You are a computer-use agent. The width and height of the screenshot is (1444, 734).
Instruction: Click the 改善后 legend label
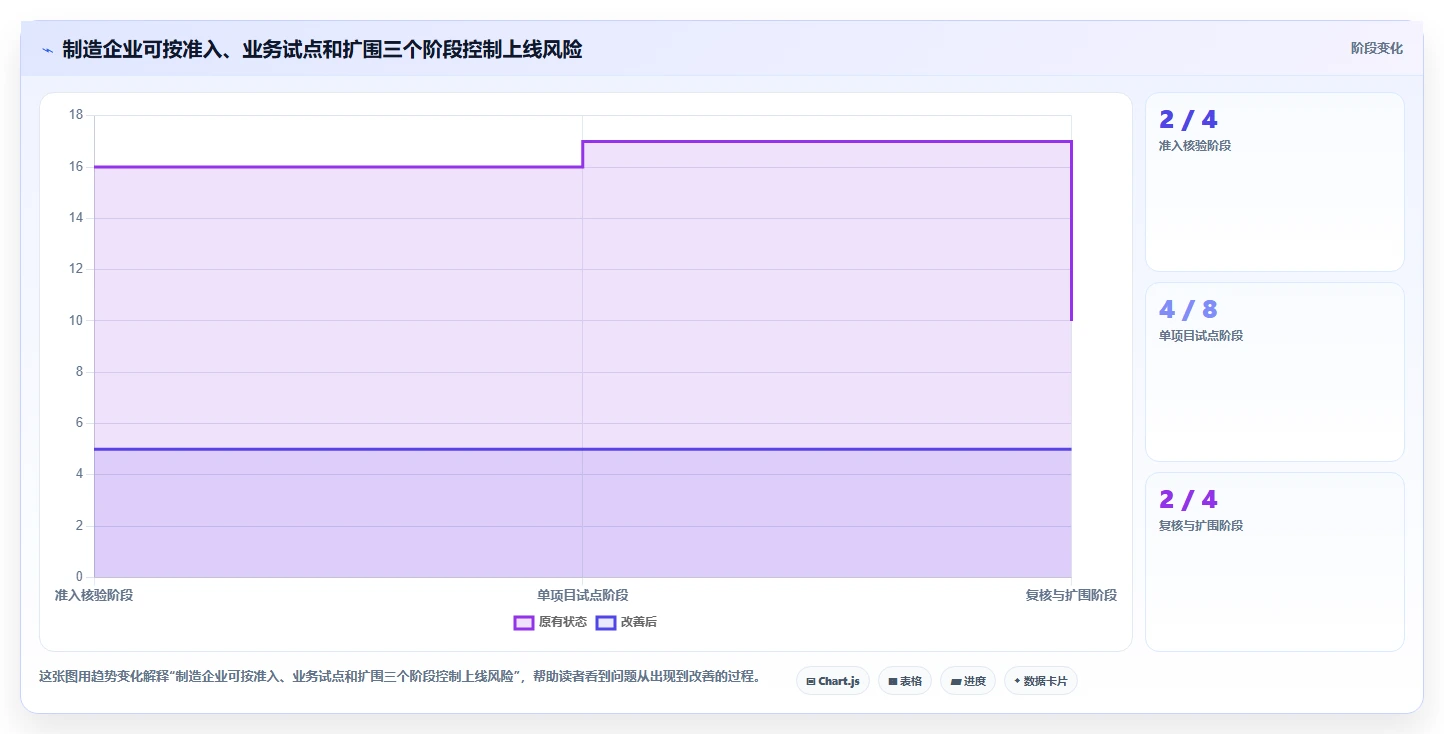click(639, 622)
